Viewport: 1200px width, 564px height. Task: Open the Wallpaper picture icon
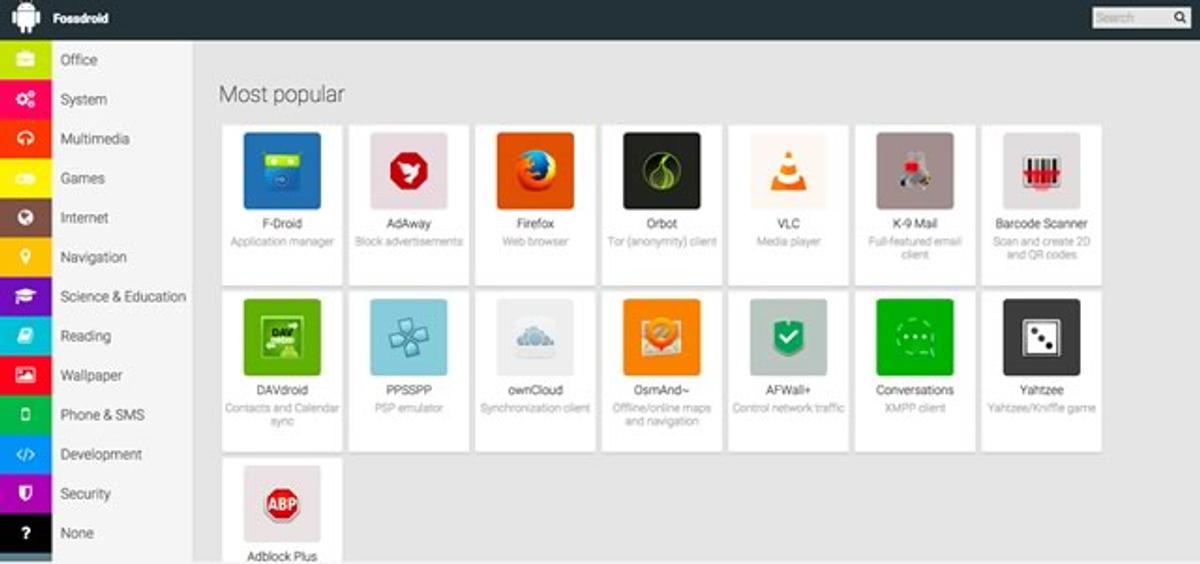point(26,375)
